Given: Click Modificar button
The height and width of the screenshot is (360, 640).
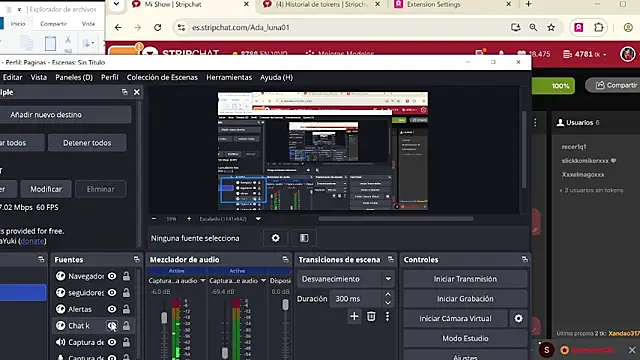Looking at the screenshot, I should pos(46,189).
